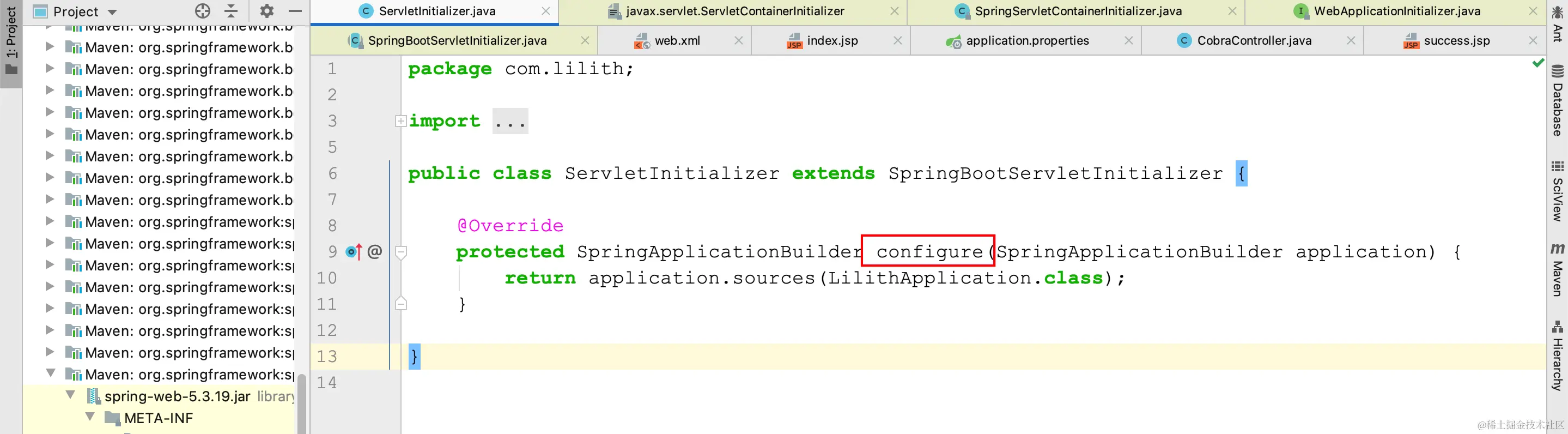Image resolution: width=1568 pixels, height=434 pixels.
Task: Close the web.xml tab
Action: coord(738,40)
